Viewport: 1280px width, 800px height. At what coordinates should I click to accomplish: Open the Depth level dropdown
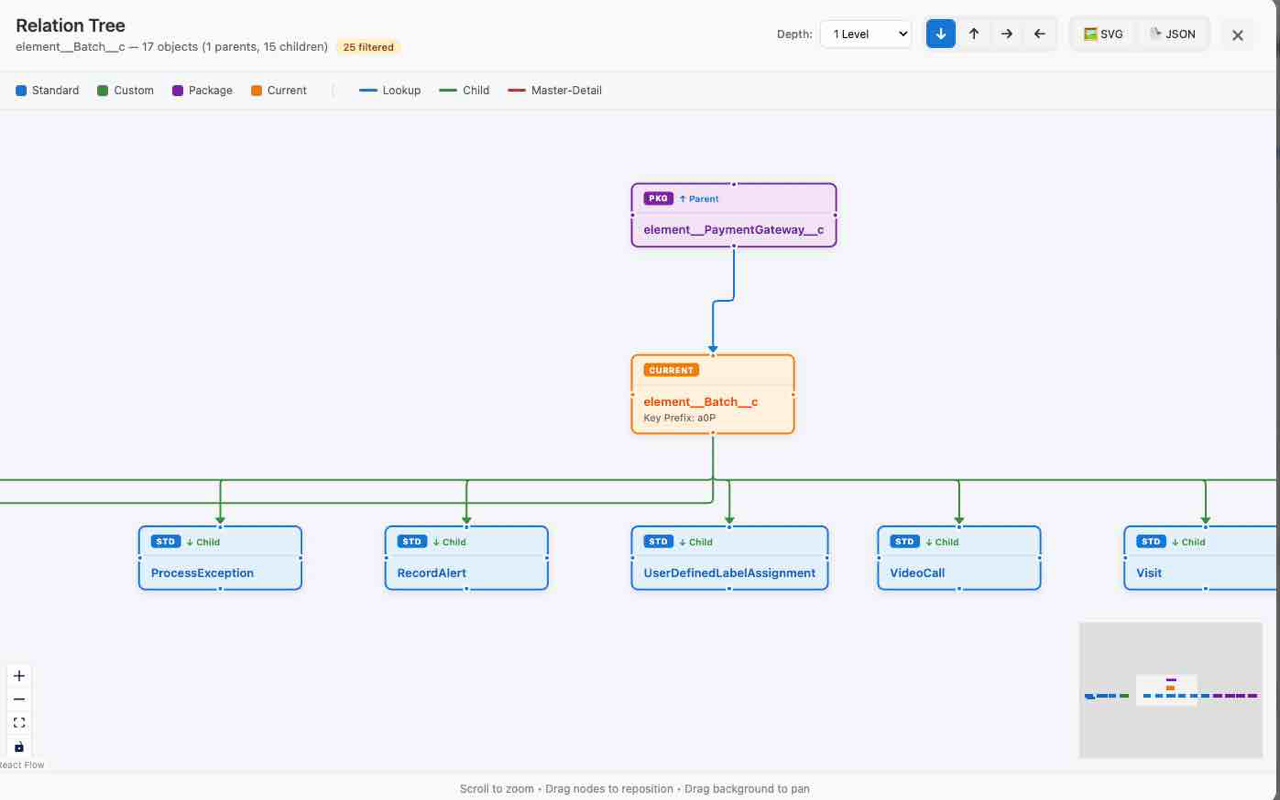(x=865, y=33)
